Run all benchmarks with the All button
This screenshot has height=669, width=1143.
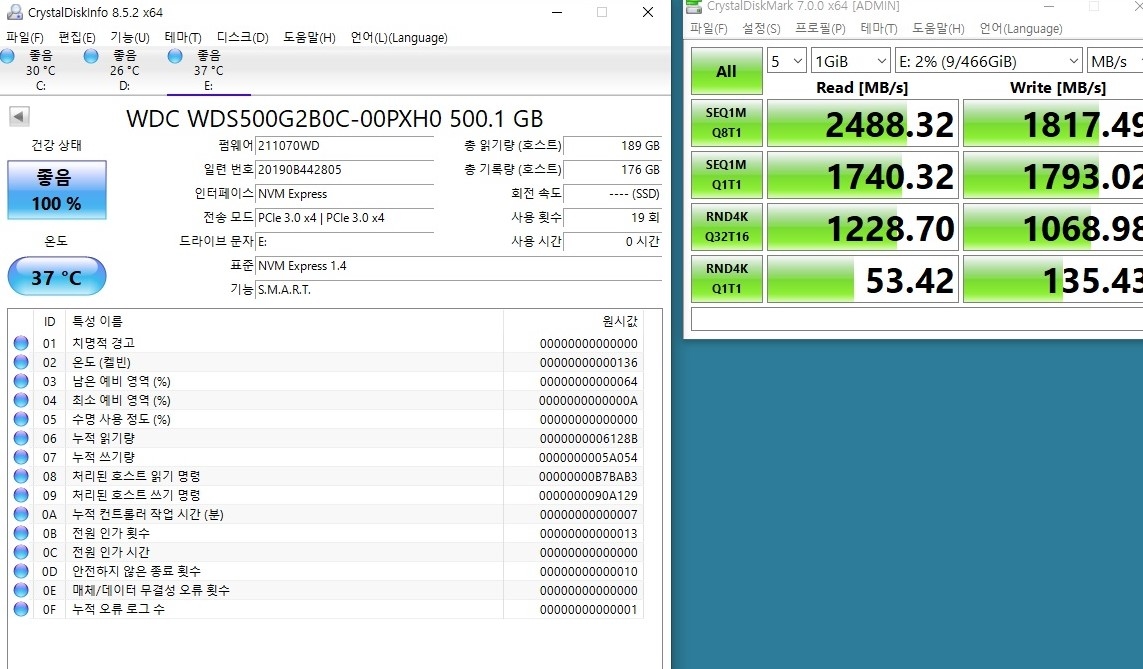point(727,71)
